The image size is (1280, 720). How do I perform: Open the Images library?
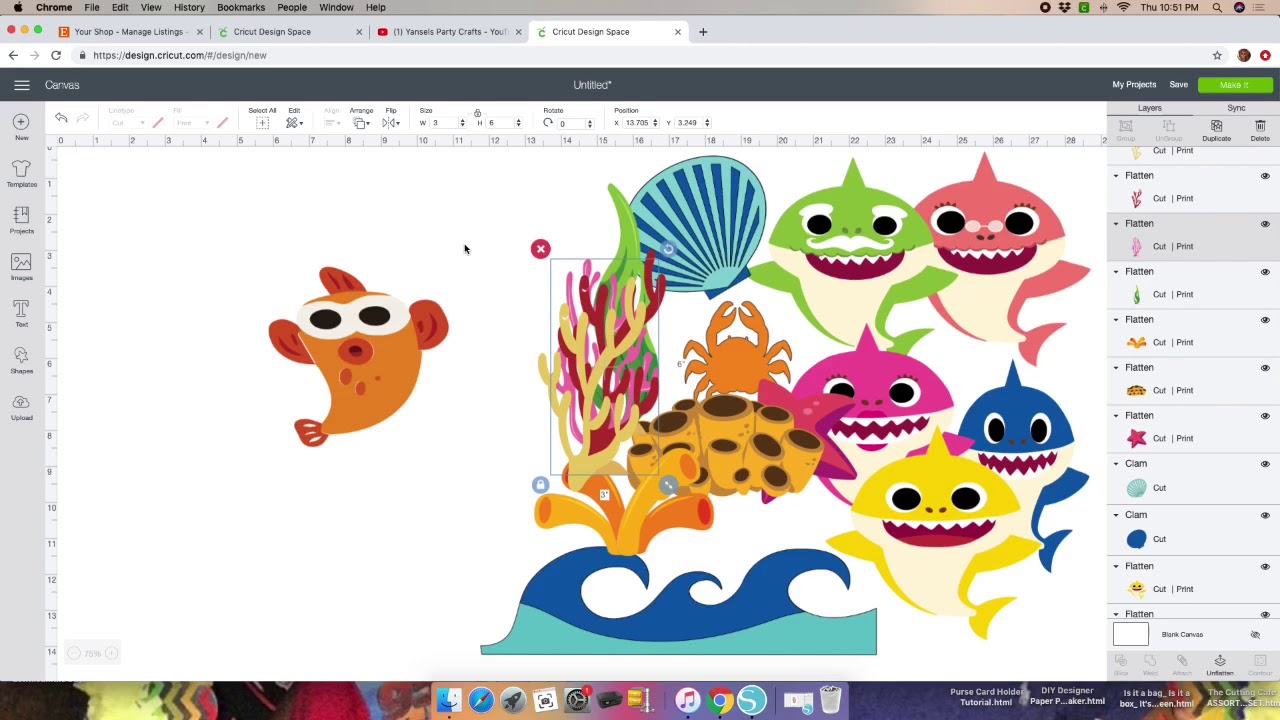(x=21, y=266)
